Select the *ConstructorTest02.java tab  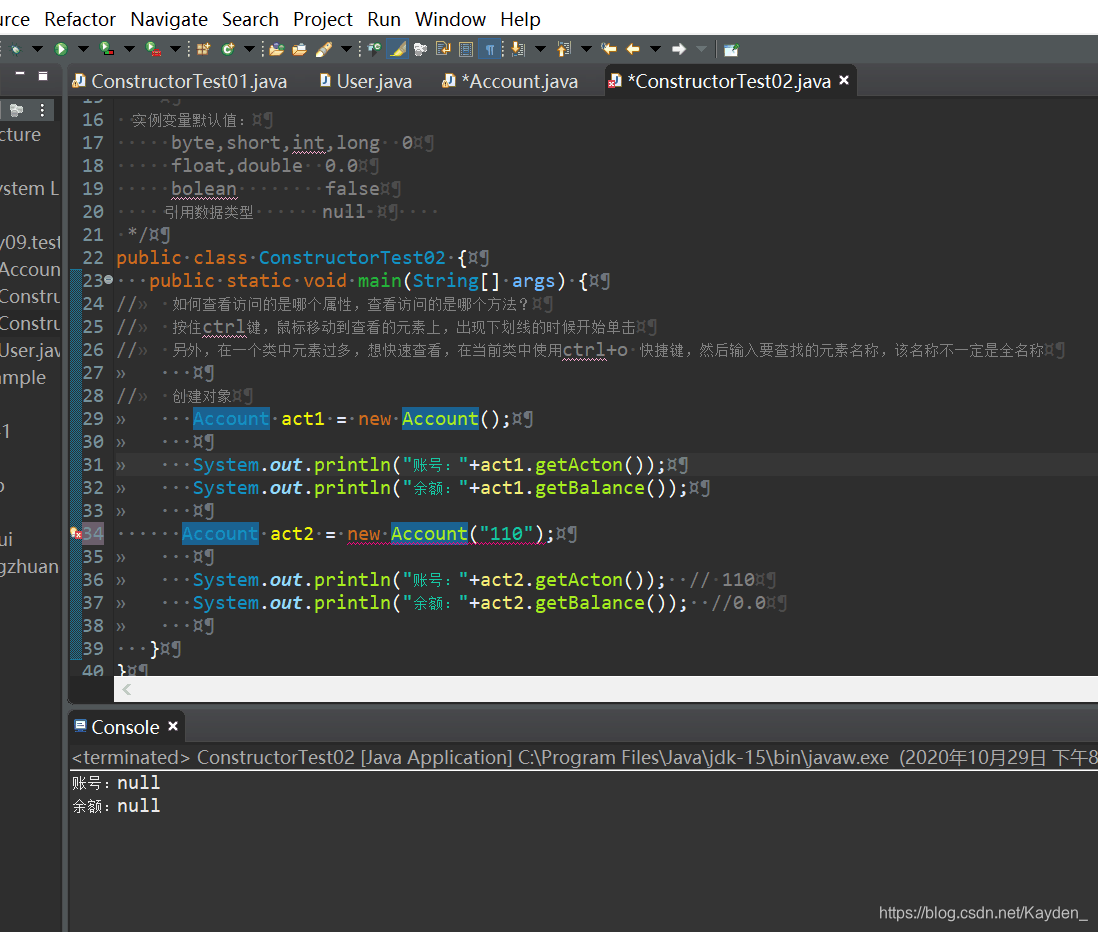coord(728,81)
